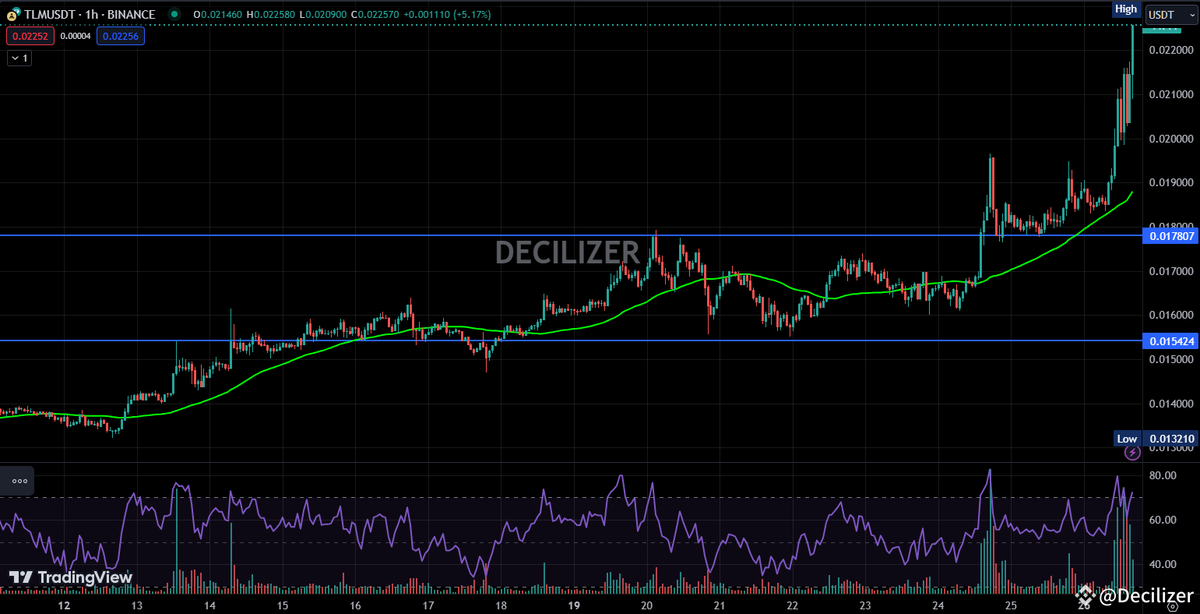Click date 20 on the time axis
1200x614 pixels.
tap(647, 605)
